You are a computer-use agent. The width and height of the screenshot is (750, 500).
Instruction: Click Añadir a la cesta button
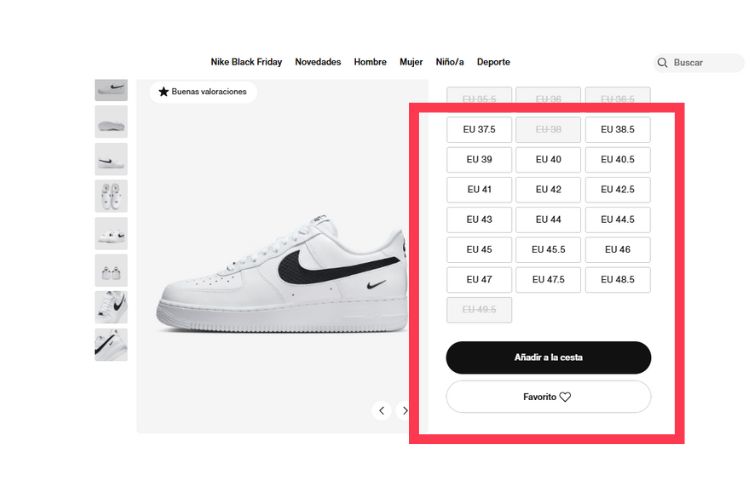coord(548,357)
